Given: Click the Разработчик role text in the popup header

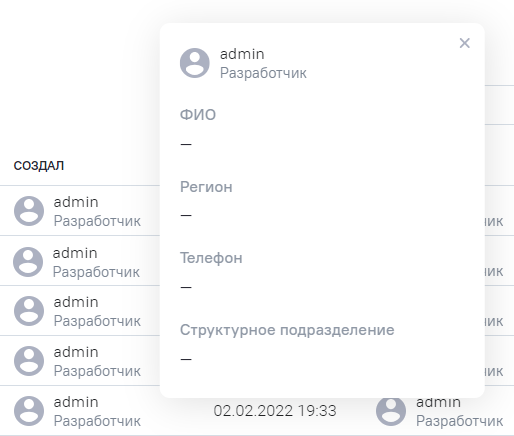Looking at the screenshot, I should pyautogui.click(x=263, y=73).
